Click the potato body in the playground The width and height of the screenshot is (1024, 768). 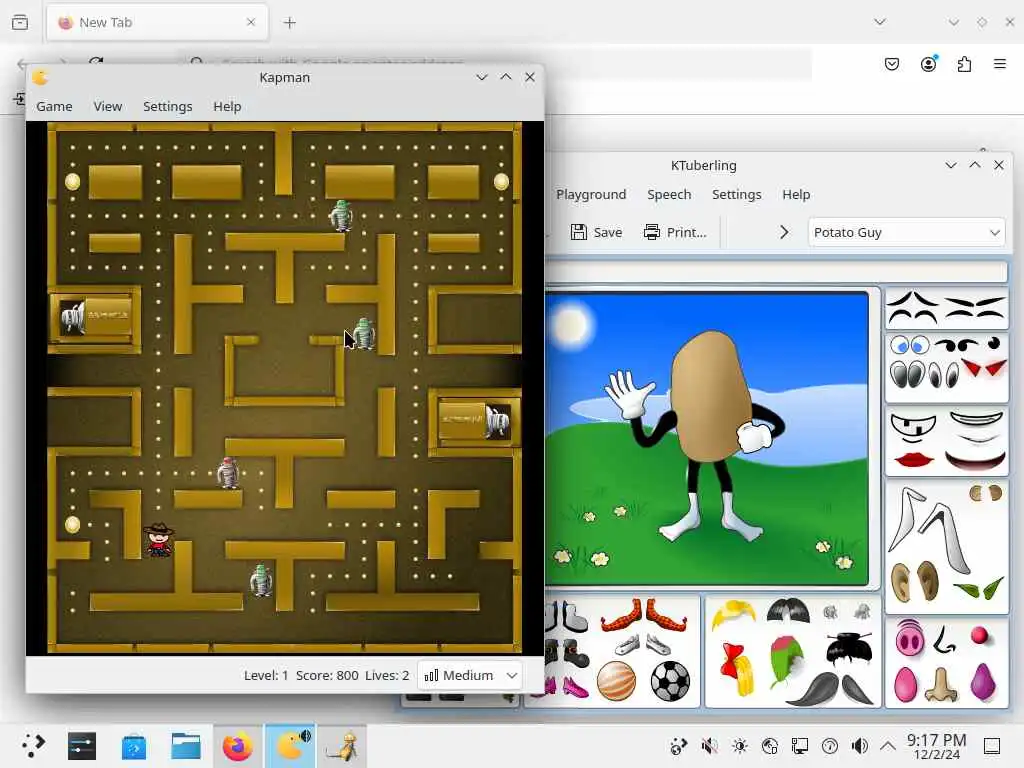click(x=710, y=396)
